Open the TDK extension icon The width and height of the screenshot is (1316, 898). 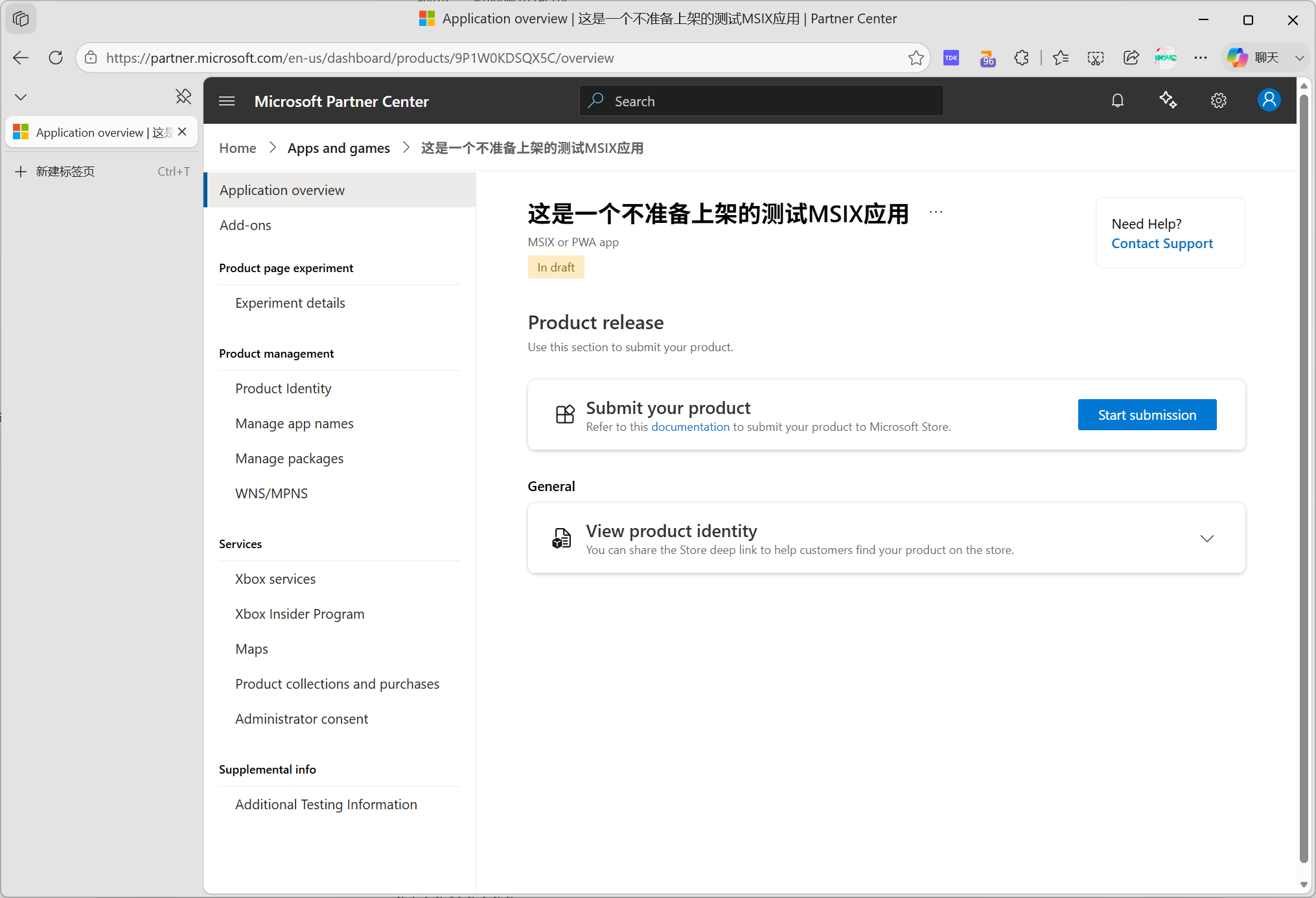pos(951,58)
